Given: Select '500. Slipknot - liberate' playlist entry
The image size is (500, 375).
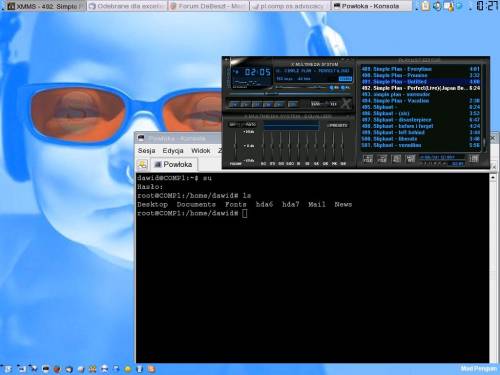Looking at the screenshot, I should (421, 139).
